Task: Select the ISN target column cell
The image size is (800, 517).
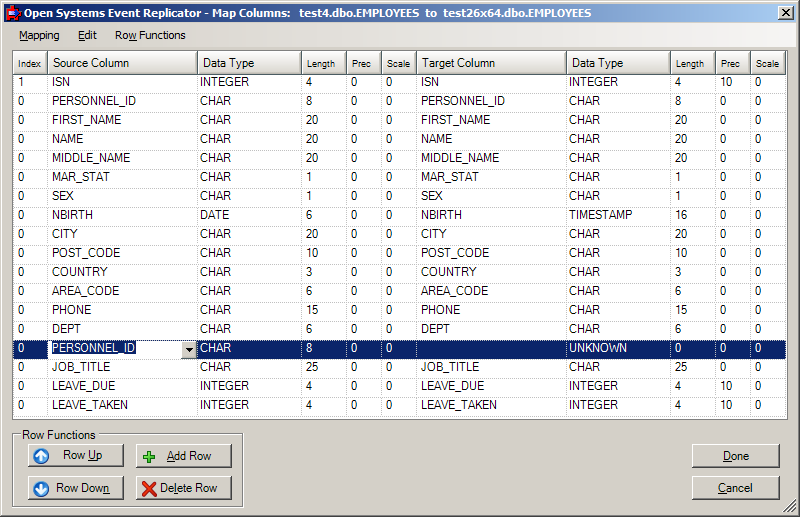Action: [491, 82]
